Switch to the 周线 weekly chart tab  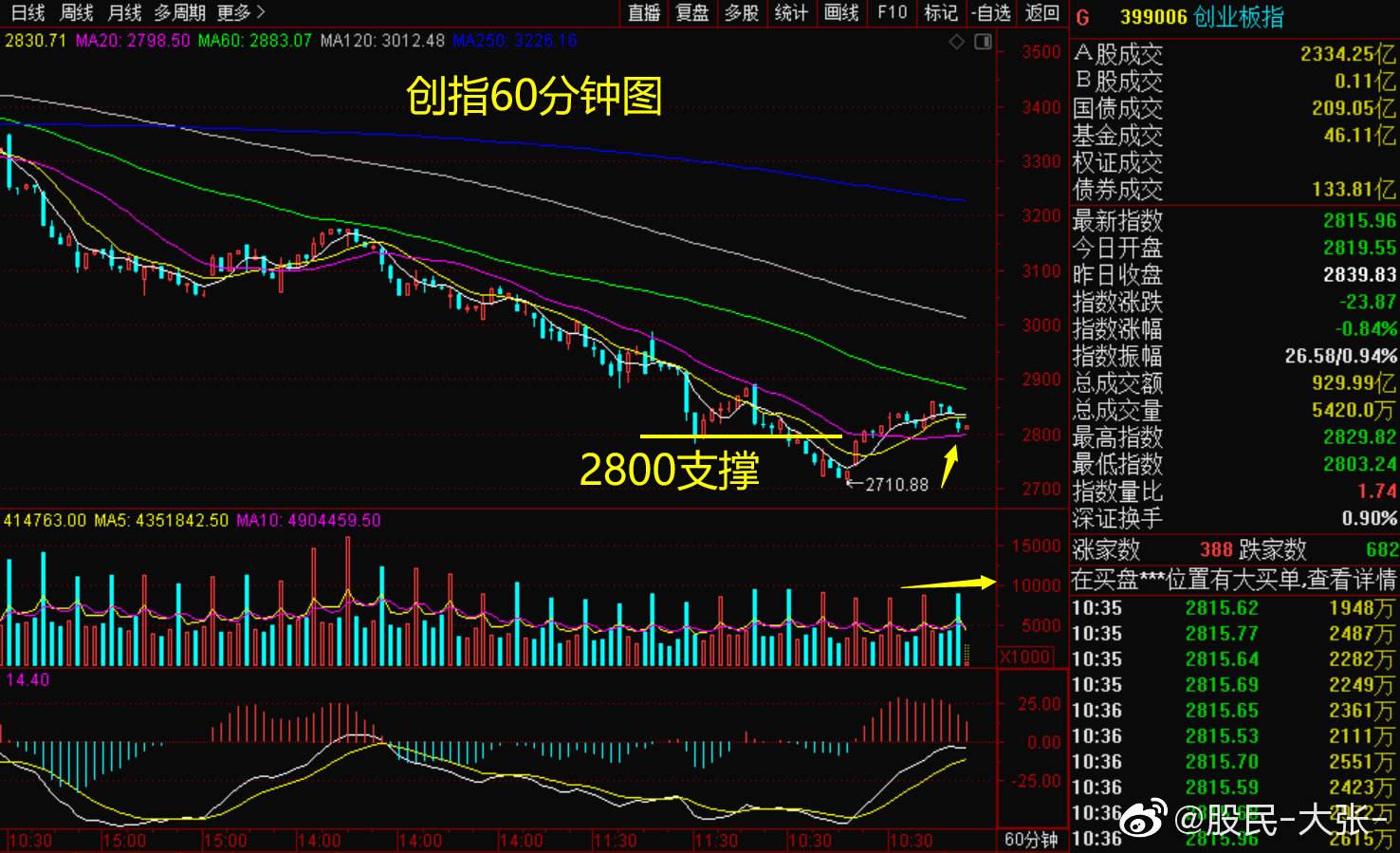click(76, 12)
